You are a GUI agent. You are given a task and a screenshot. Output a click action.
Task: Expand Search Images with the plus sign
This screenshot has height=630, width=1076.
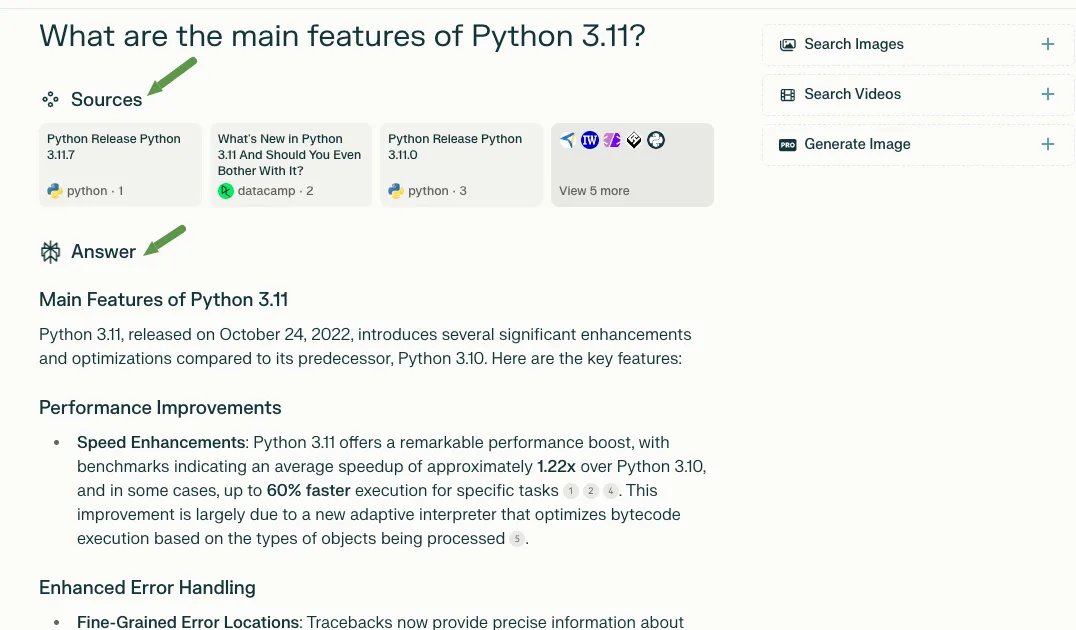click(x=1047, y=44)
